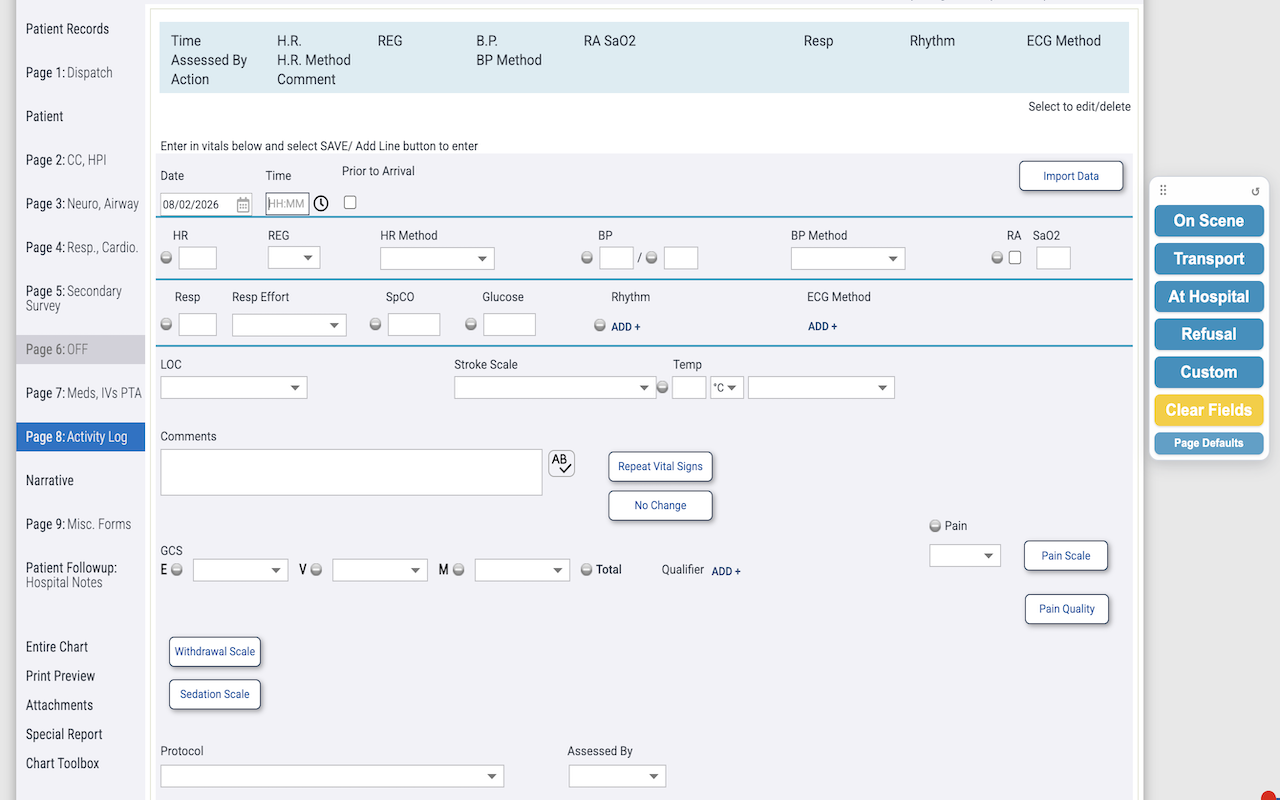Toggle the GCS Total round indicator
Viewport: 1280px width, 800px height.
tap(587, 570)
